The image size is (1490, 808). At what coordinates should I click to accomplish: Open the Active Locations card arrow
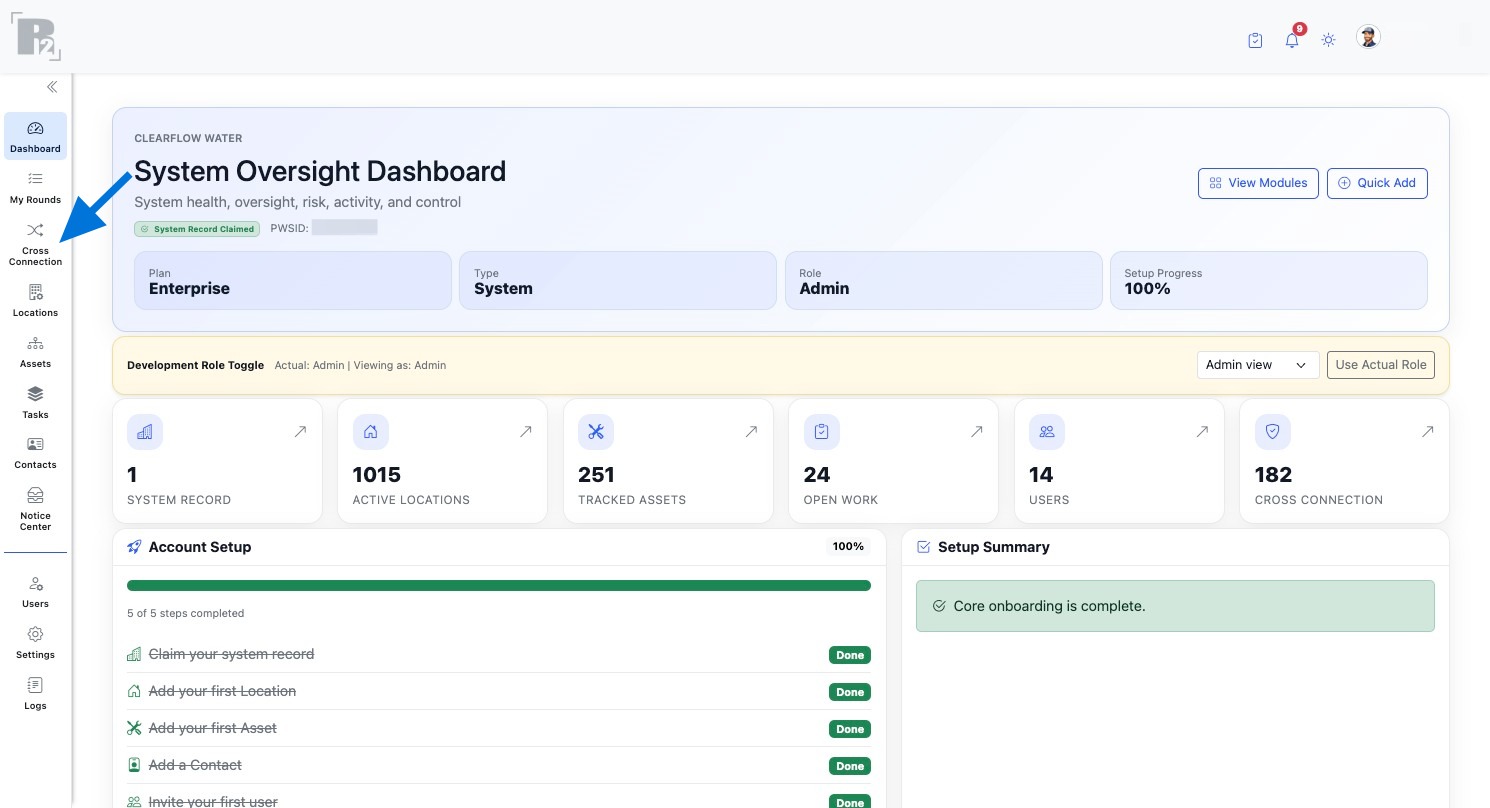pos(525,432)
